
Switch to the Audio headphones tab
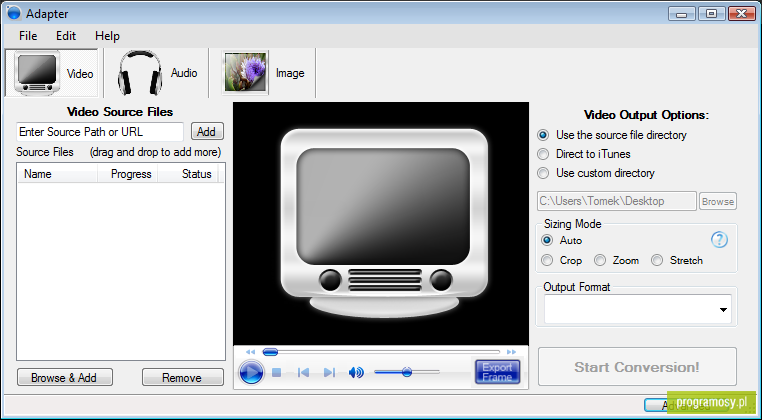(156, 73)
